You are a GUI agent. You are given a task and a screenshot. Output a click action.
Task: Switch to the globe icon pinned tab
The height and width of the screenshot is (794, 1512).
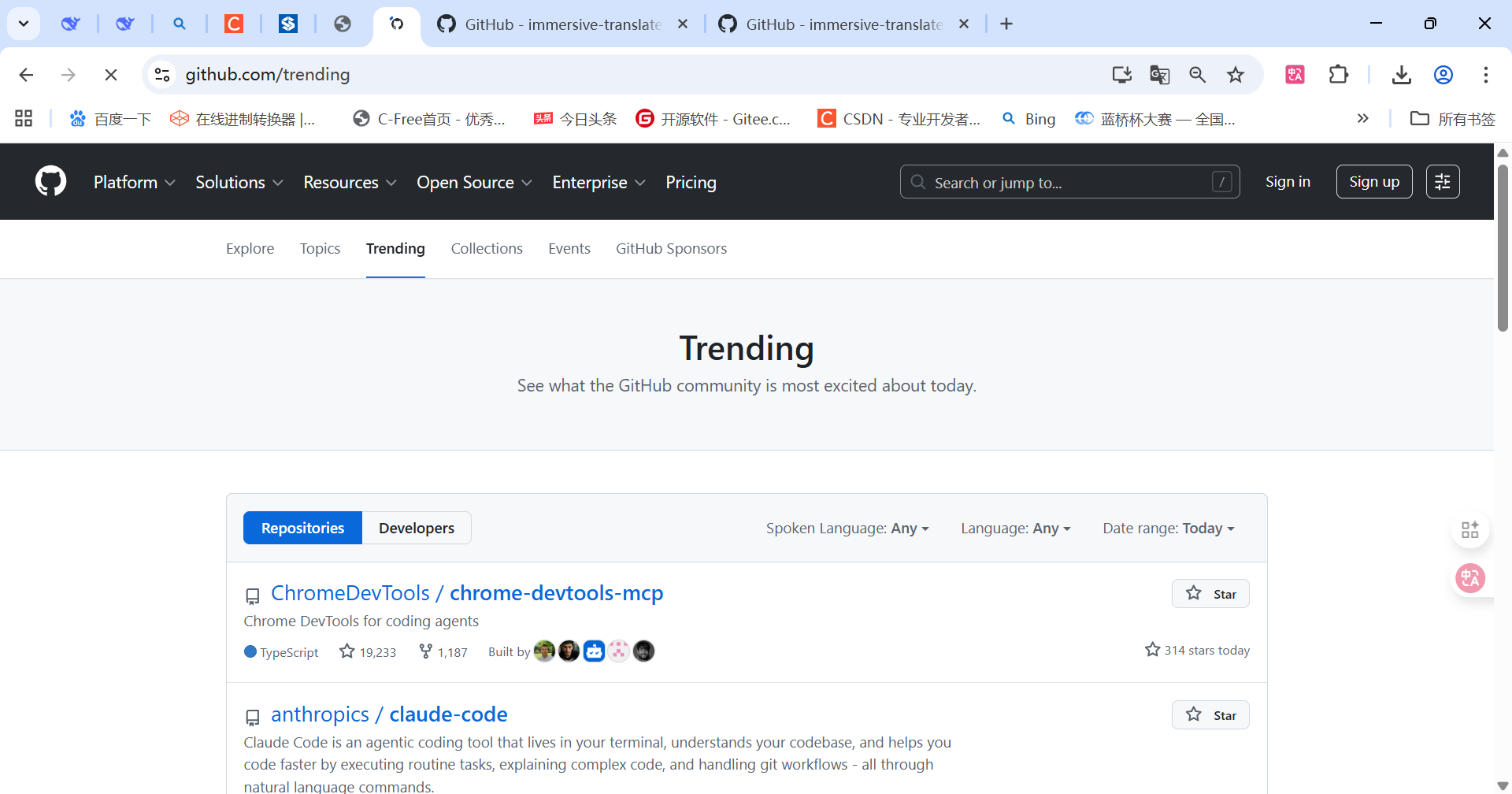coord(343,24)
